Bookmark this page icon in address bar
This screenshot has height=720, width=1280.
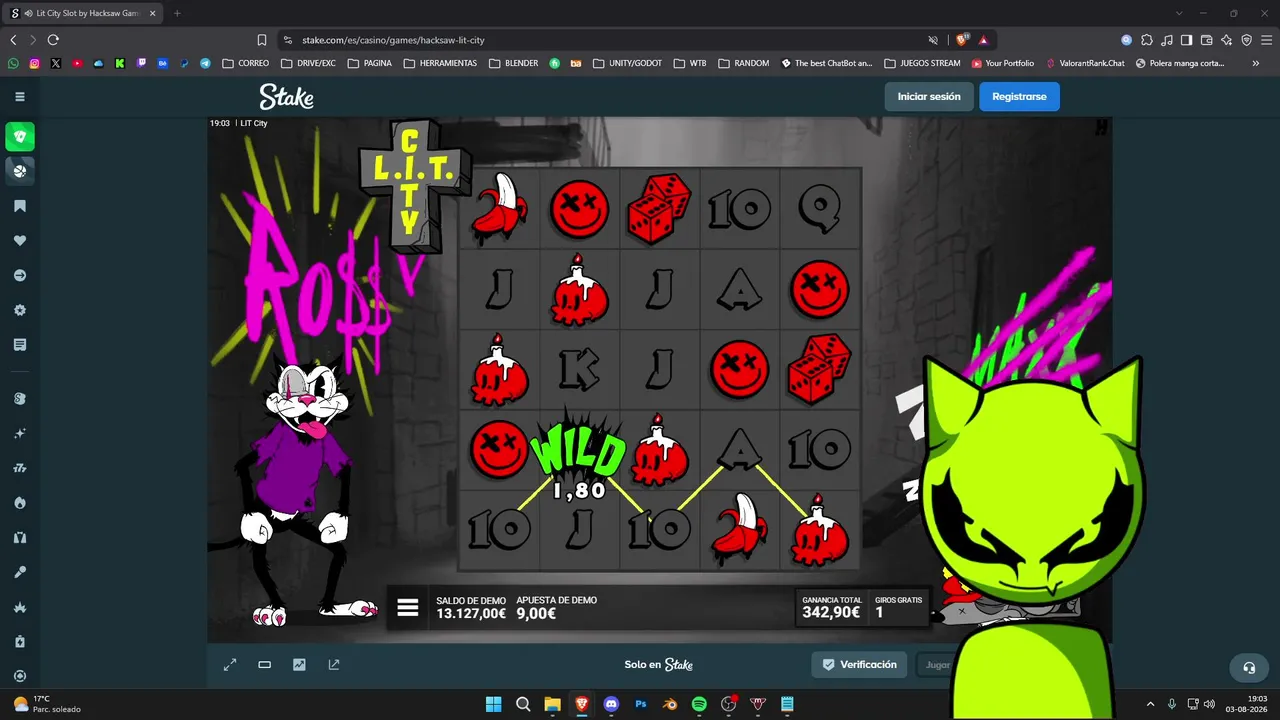(262, 40)
